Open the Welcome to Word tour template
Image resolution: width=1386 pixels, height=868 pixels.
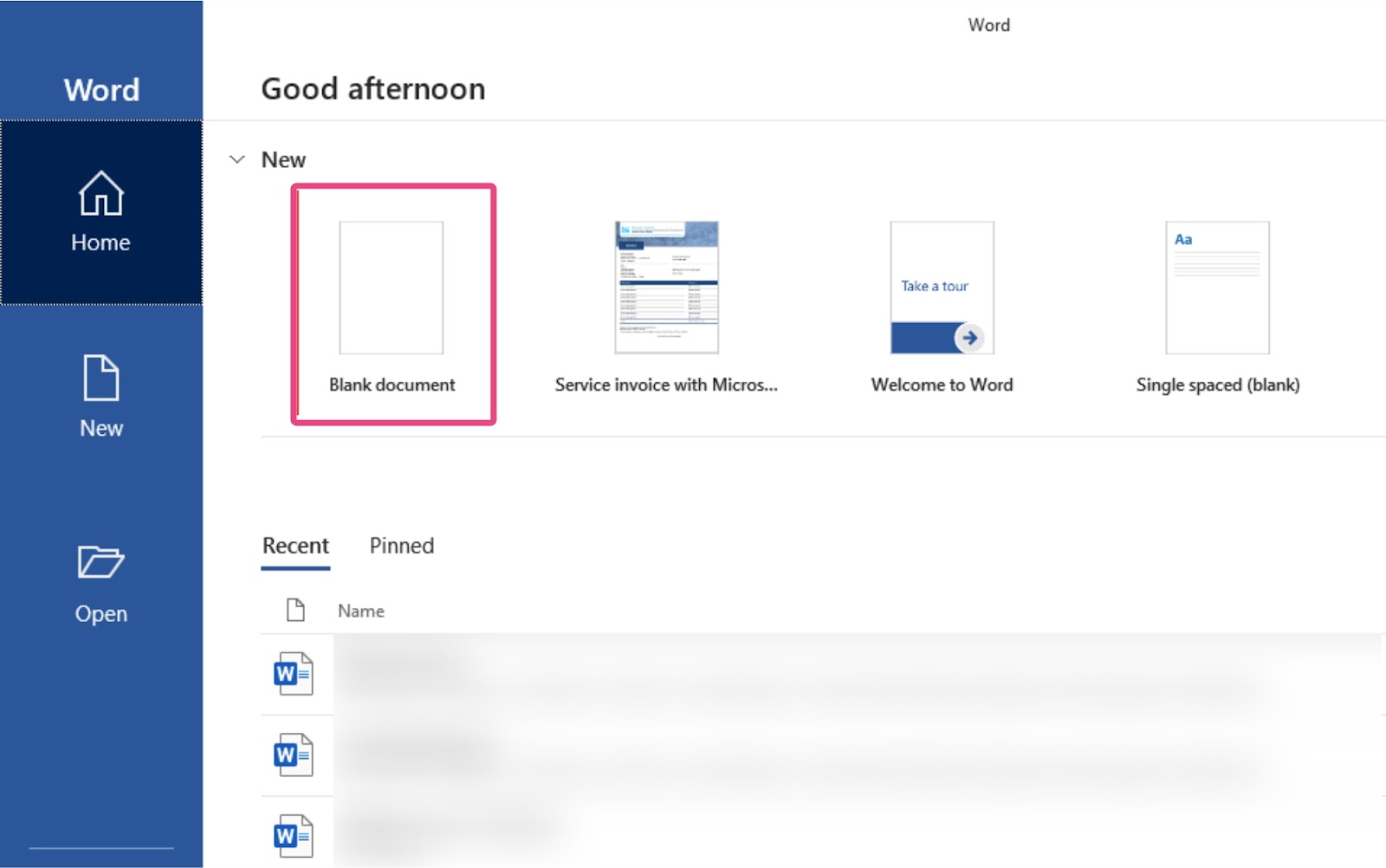click(942, 288)
